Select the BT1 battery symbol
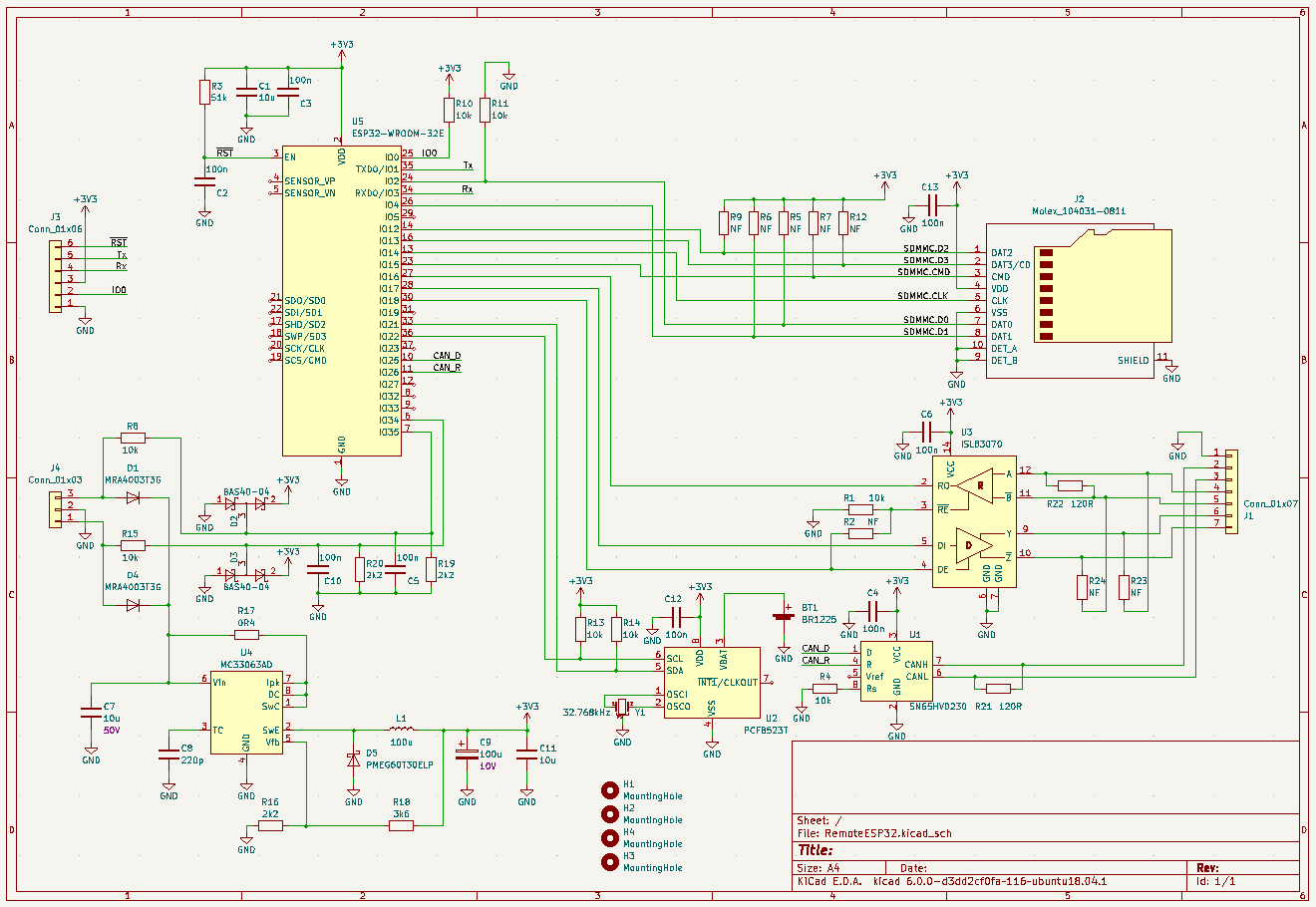The image size is (1316, 907). click(783, 616)
